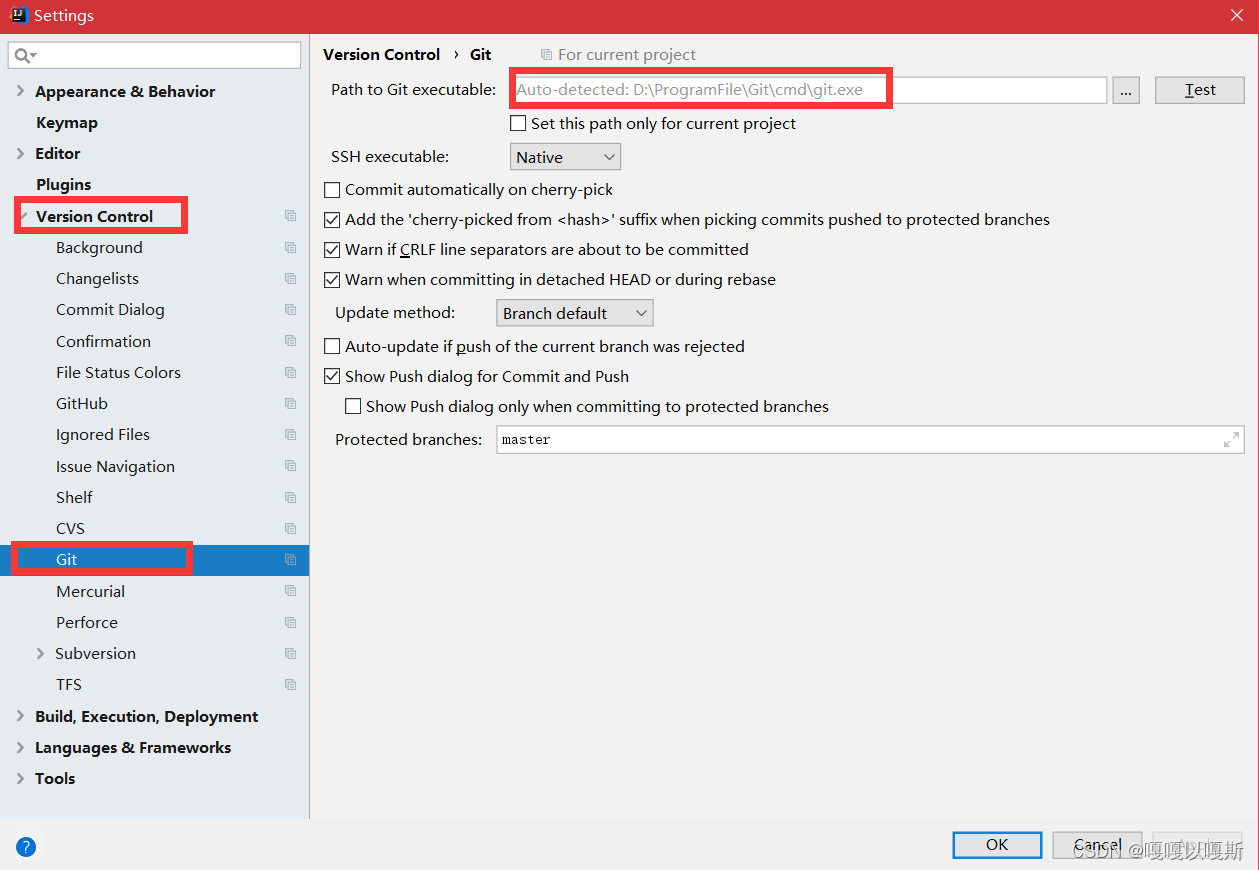Click the project-level icon beside Background
The width and height of the screenshot is (1259, 870).
[290, 247]
